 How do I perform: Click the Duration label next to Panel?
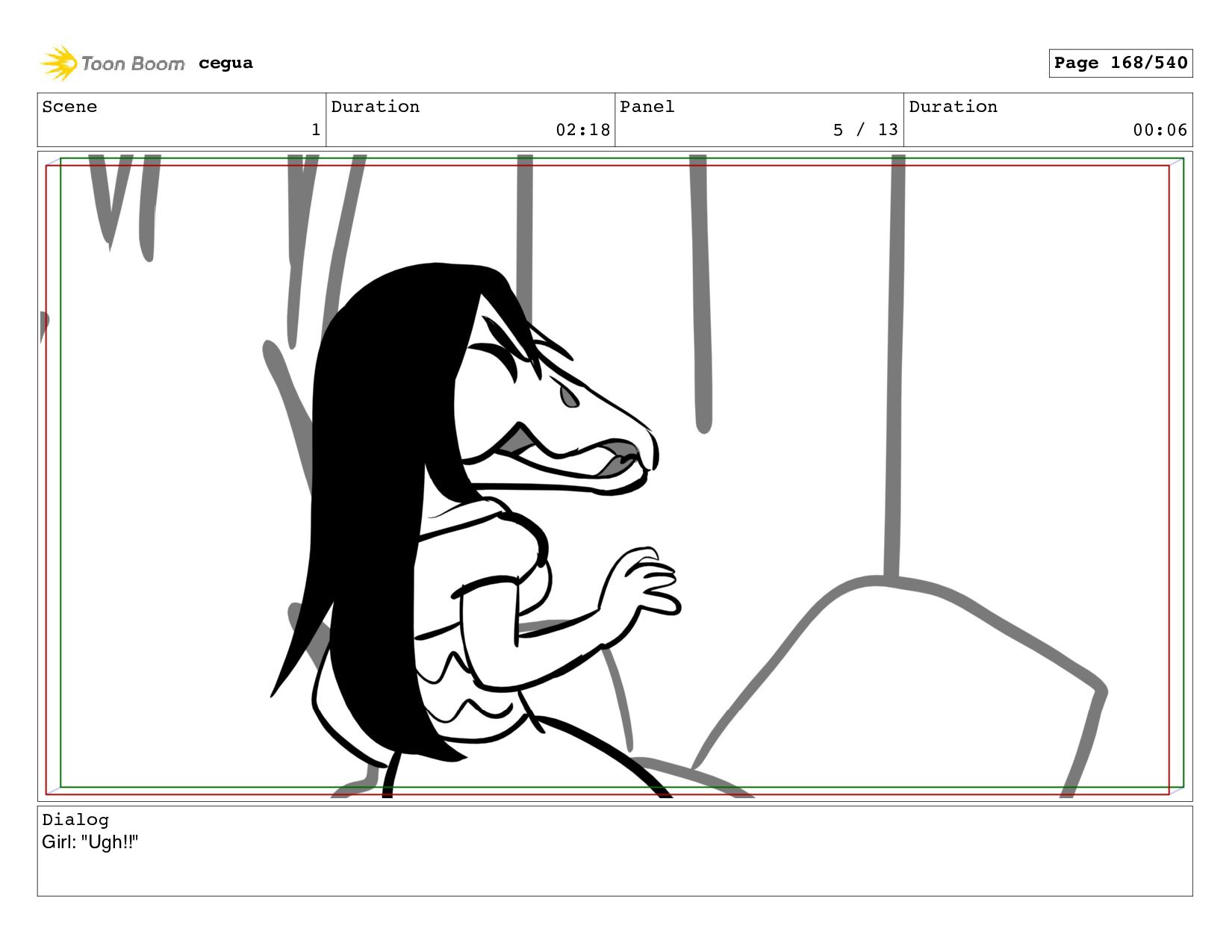point(953,107)
